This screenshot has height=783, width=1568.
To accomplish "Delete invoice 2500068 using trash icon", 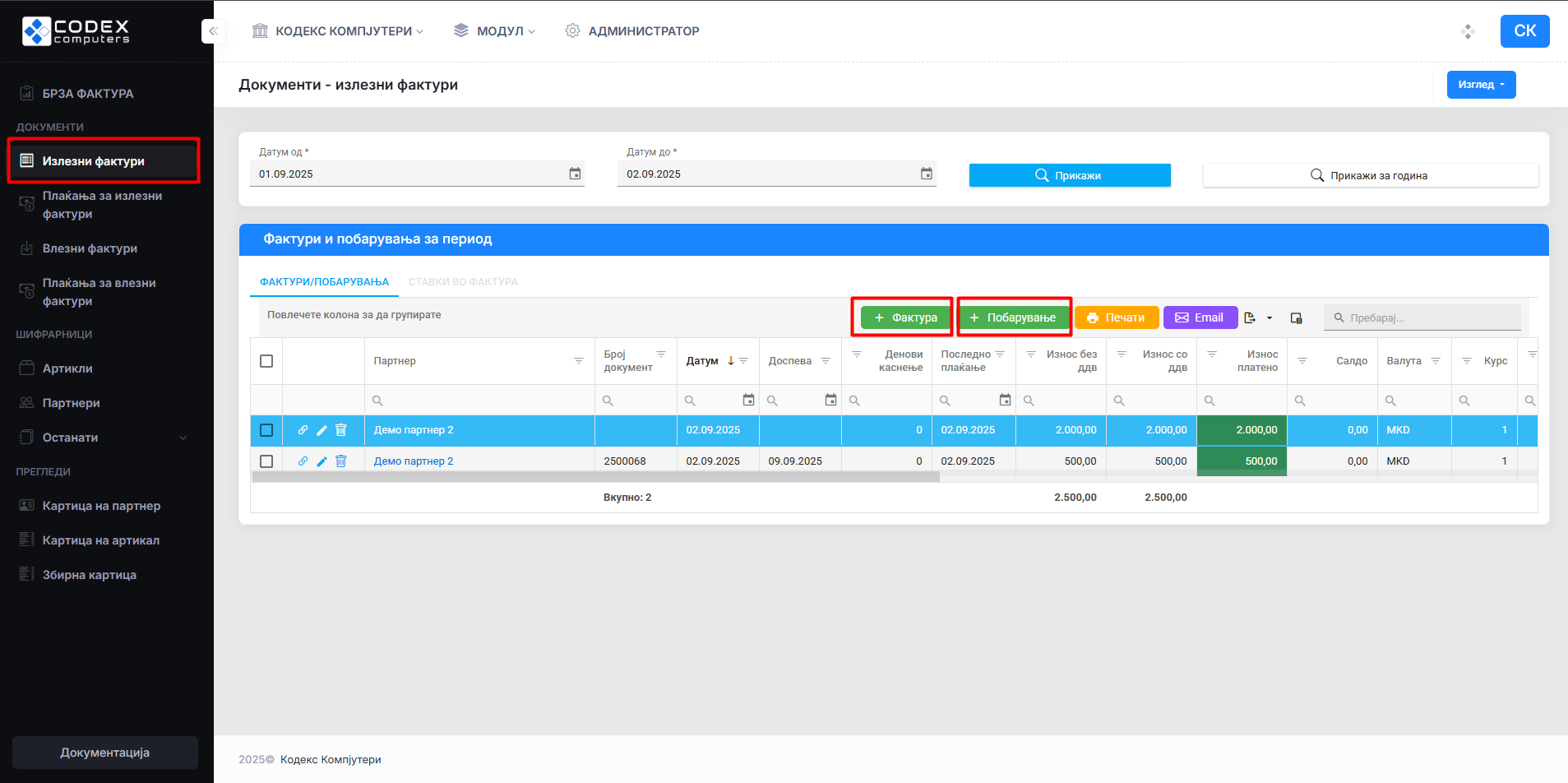I will coord(341,461).
